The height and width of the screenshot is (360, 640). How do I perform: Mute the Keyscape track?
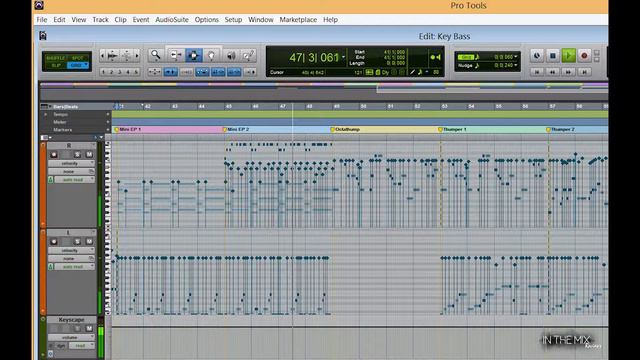pyautogui.click(x=89, y=329)
